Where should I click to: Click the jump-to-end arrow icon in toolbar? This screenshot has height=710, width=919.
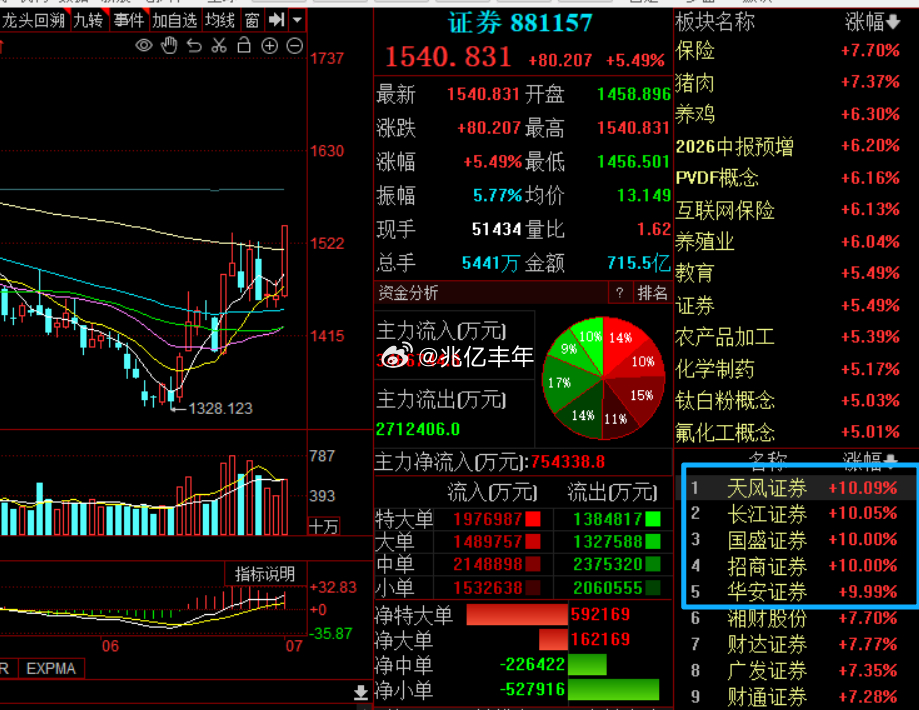pyautogui.click(x=276, y=21)
